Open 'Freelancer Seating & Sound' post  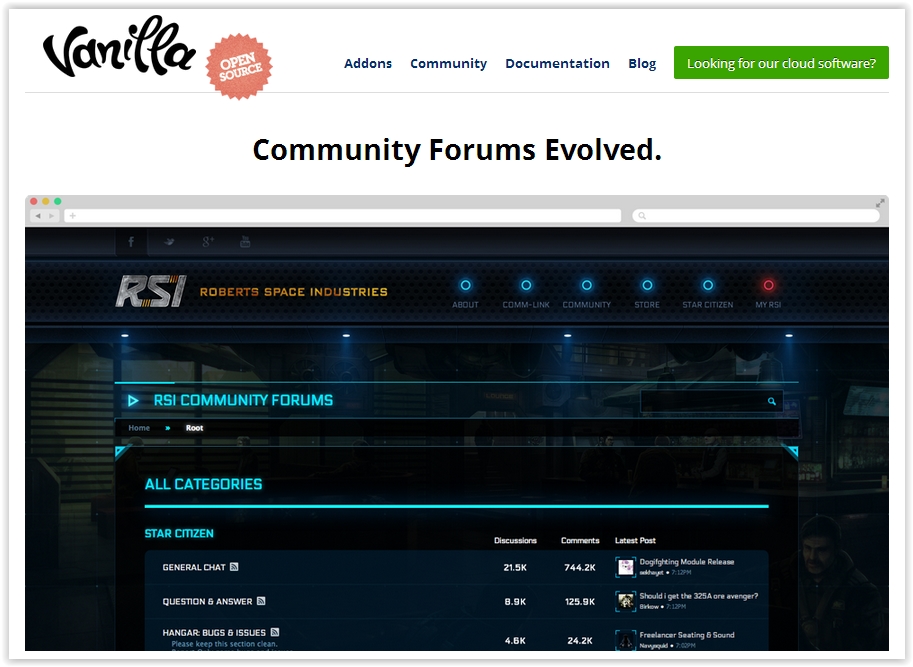pyautogui.click(x=686, y=635)
